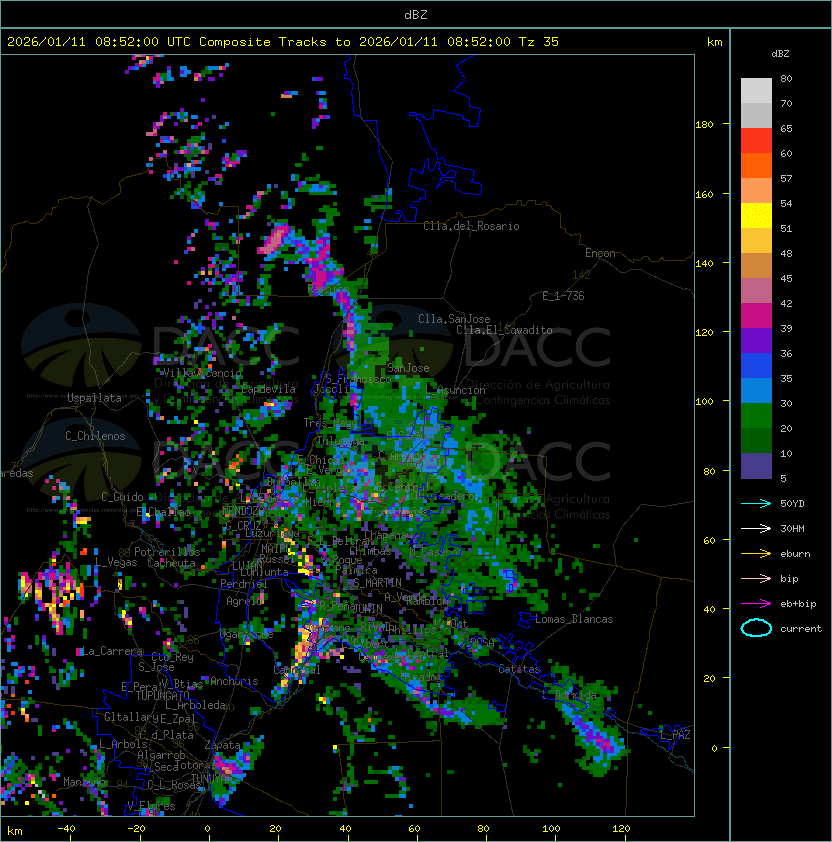Click the Lomas_Blancas map label

click(574, 619)
